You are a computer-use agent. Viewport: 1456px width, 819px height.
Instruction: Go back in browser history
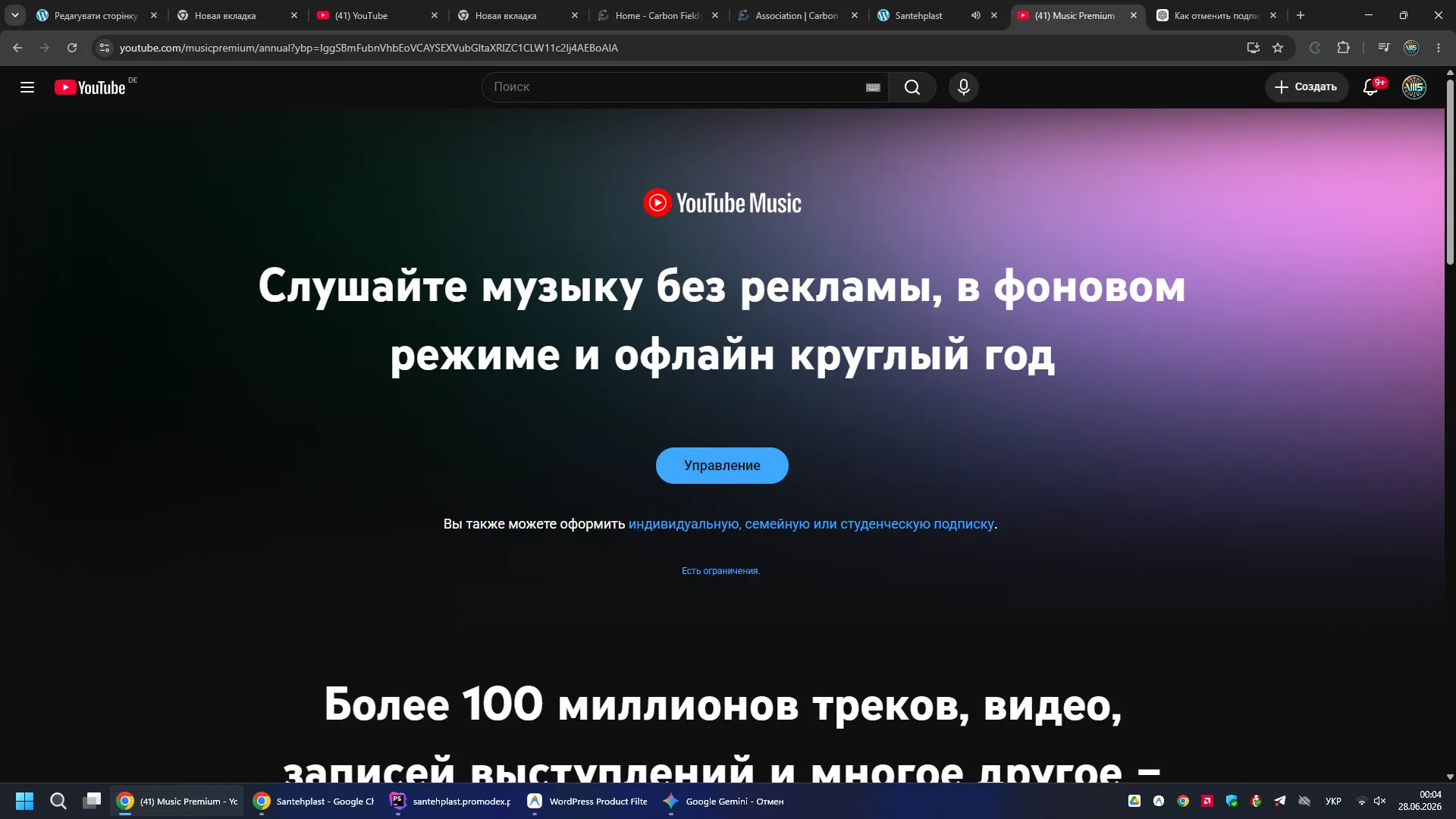(x=17, y=48)
